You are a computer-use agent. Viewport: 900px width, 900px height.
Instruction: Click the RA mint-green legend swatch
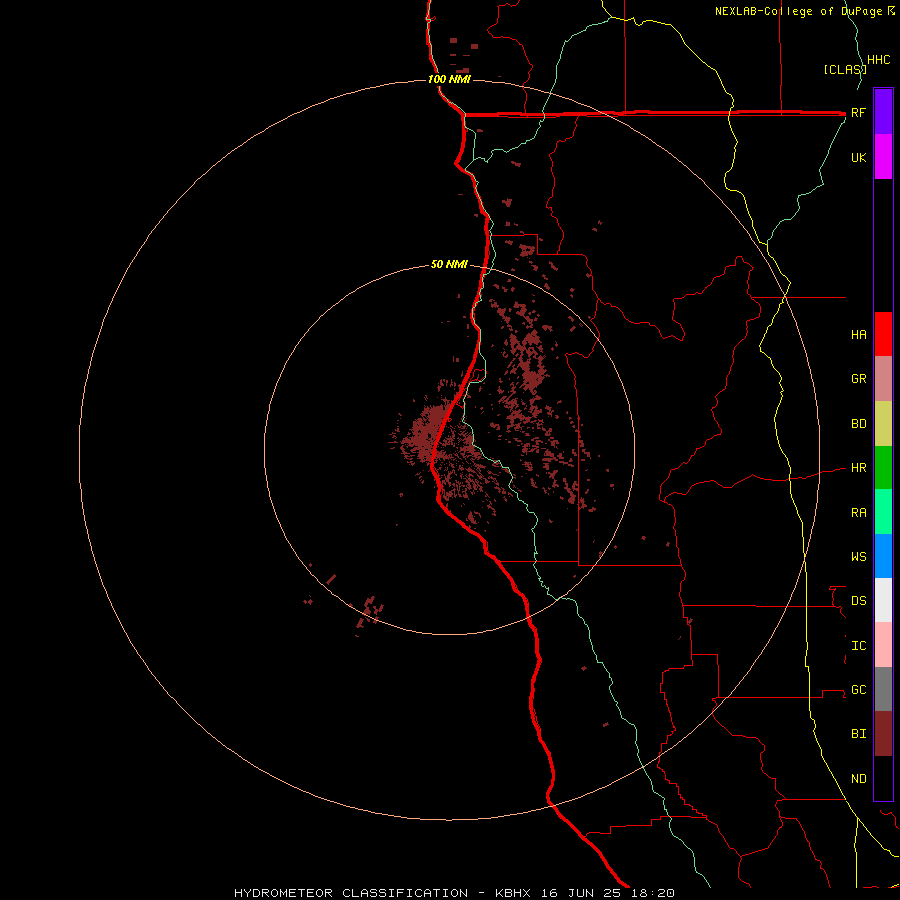click(883, 512)
